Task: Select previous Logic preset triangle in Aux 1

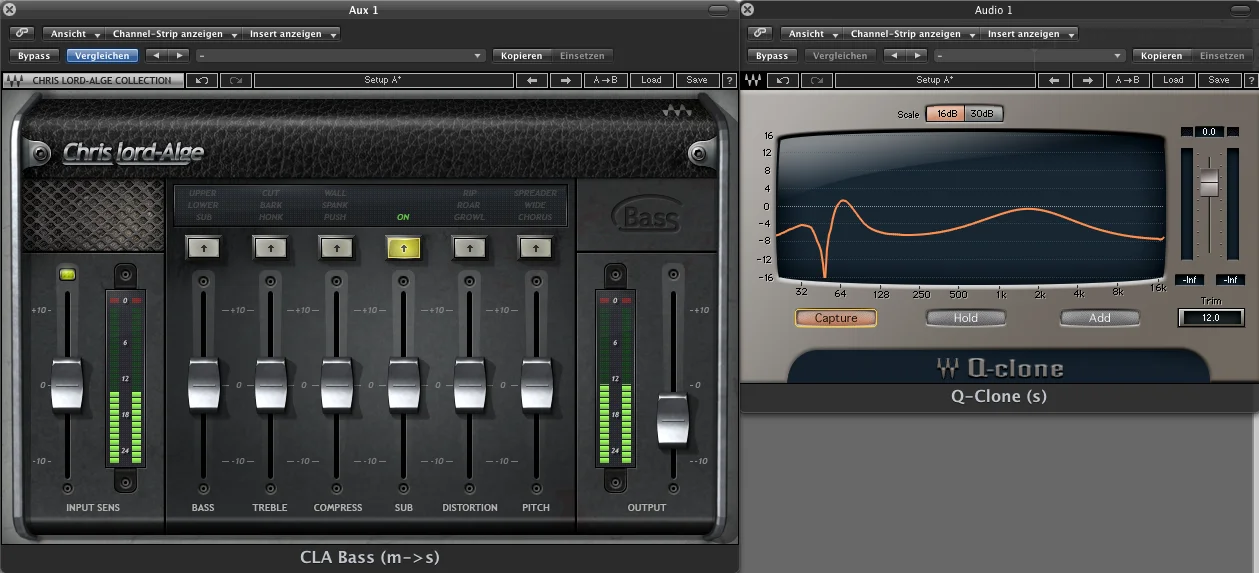Action: point(156,55)
